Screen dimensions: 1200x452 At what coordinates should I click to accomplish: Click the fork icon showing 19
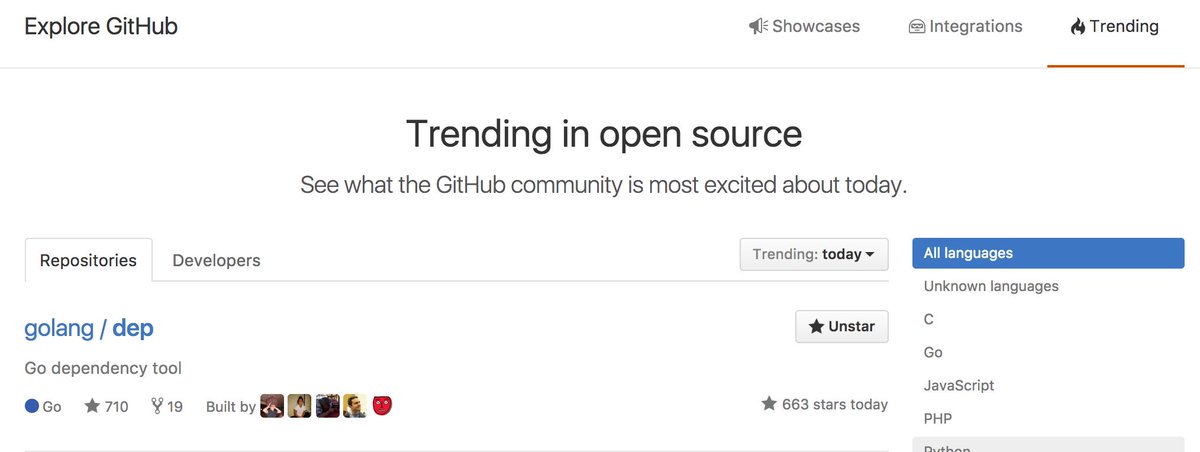(157, 406)
